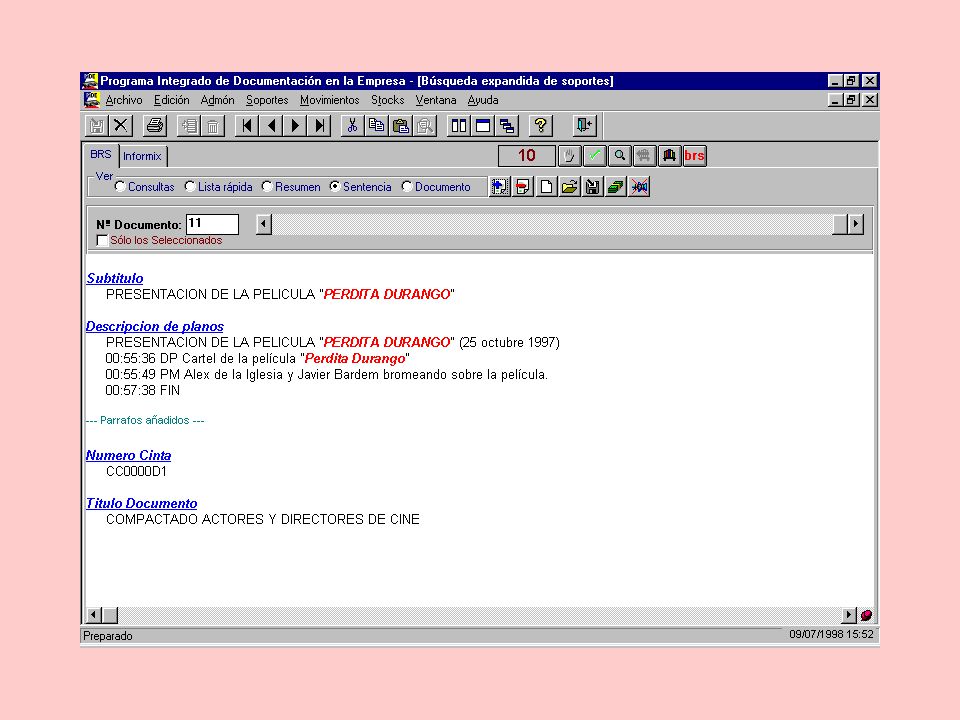
Task: Click left arrow of document number scrollbar
Action: (264, 225)
